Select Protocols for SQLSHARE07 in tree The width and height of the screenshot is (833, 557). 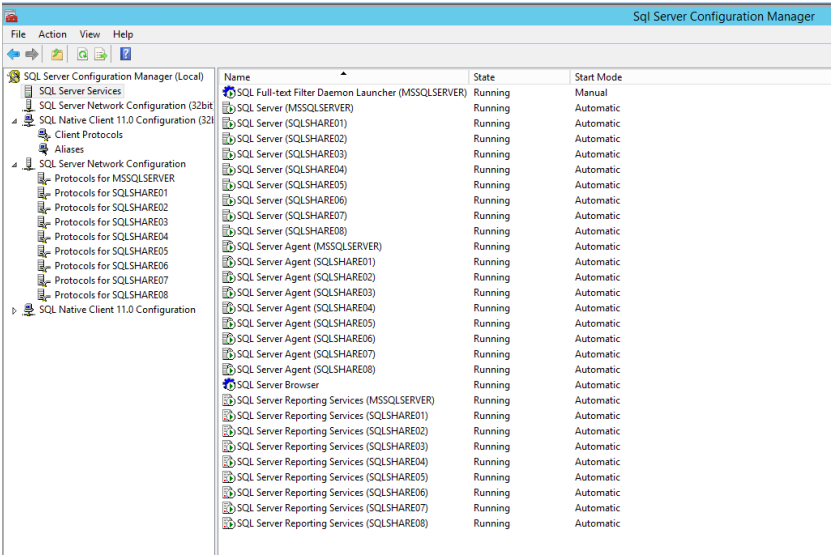click(111, 281)
